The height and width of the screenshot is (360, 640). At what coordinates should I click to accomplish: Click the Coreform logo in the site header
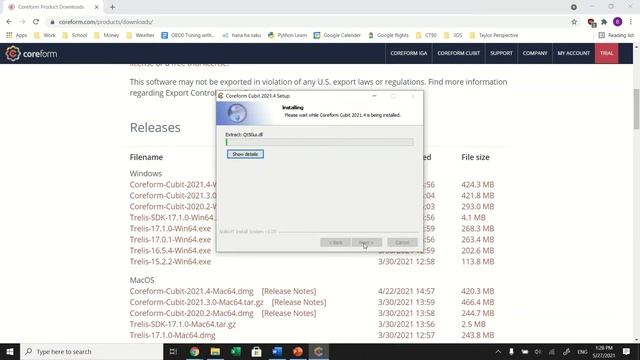coord(31,53)
